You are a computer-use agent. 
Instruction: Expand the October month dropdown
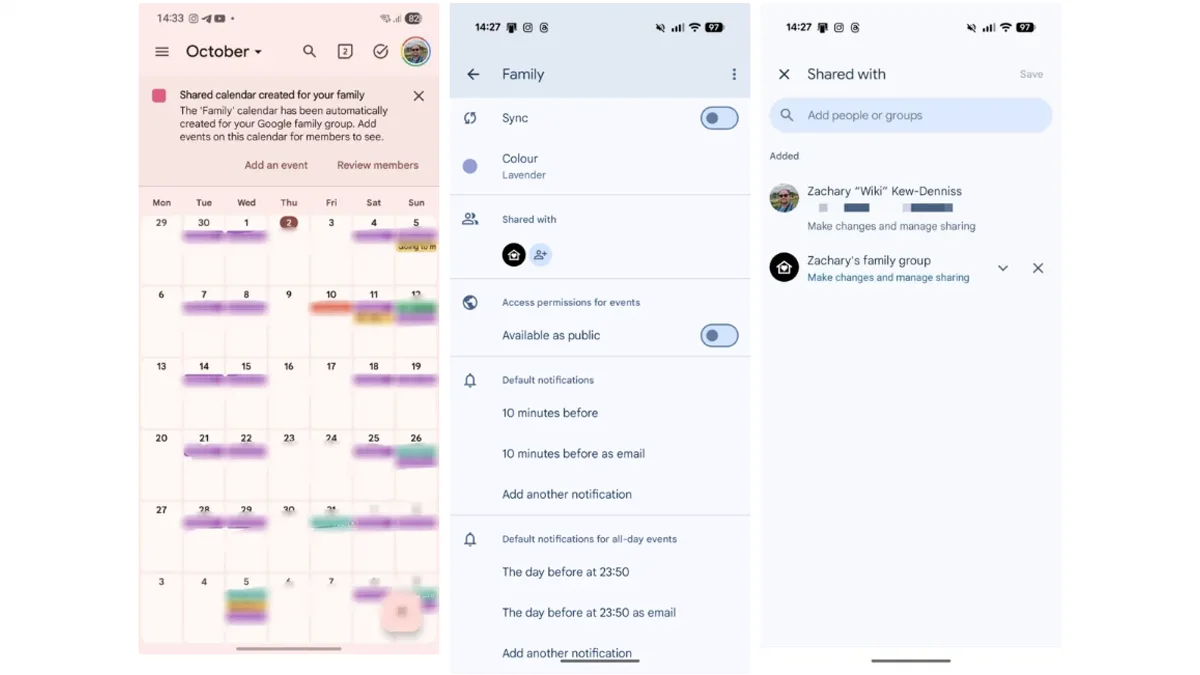224,52
